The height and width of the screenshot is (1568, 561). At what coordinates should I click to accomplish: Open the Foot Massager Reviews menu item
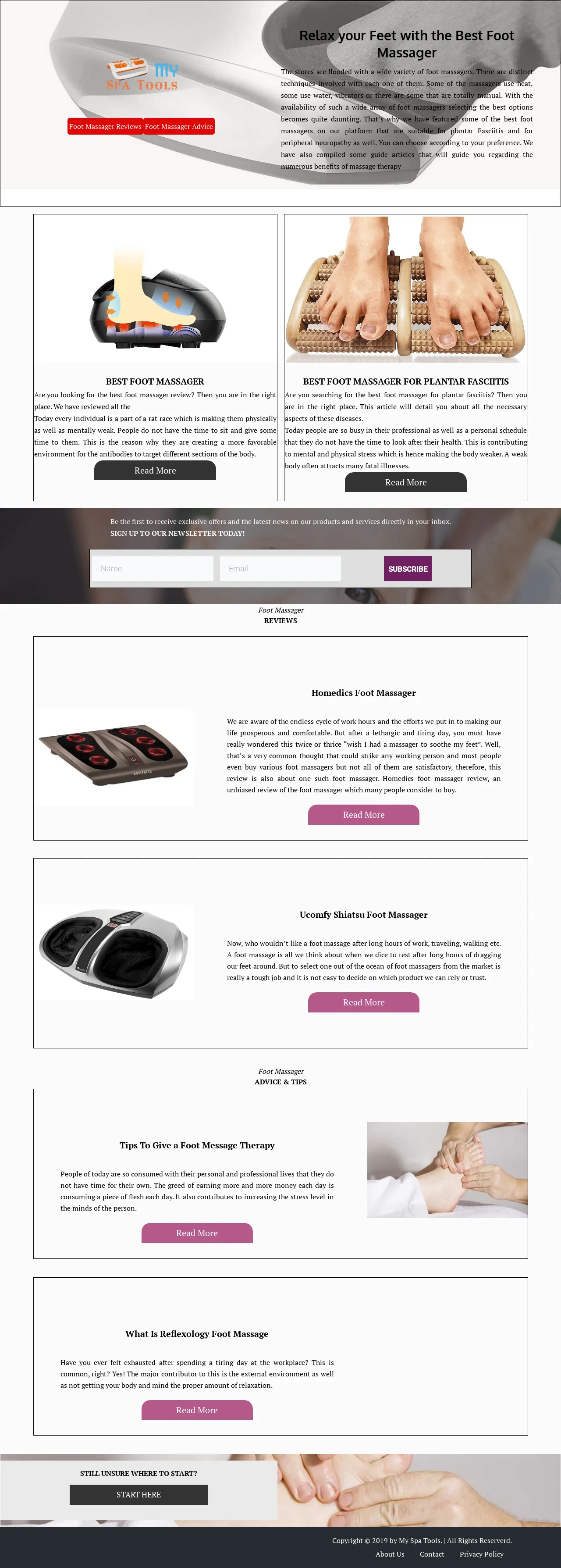105,127
